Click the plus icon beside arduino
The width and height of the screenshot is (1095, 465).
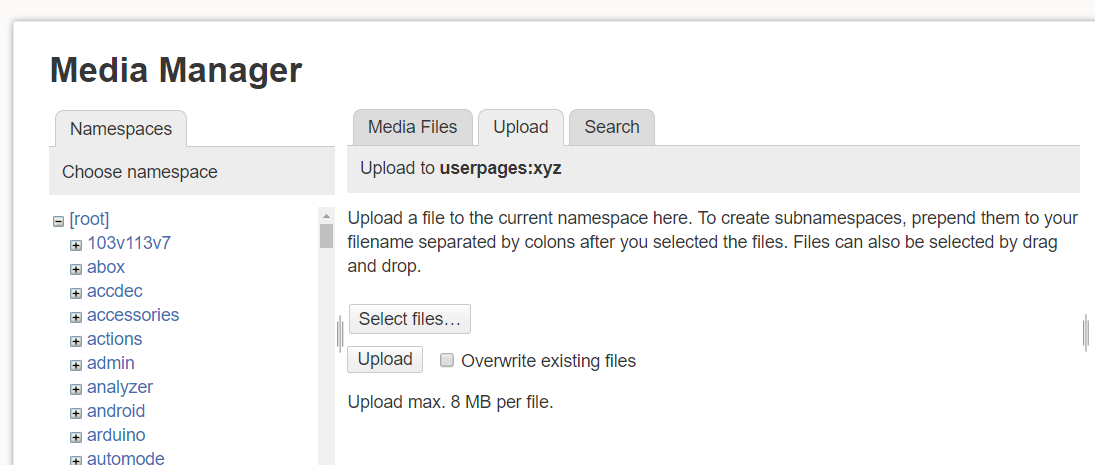(76, 437)
